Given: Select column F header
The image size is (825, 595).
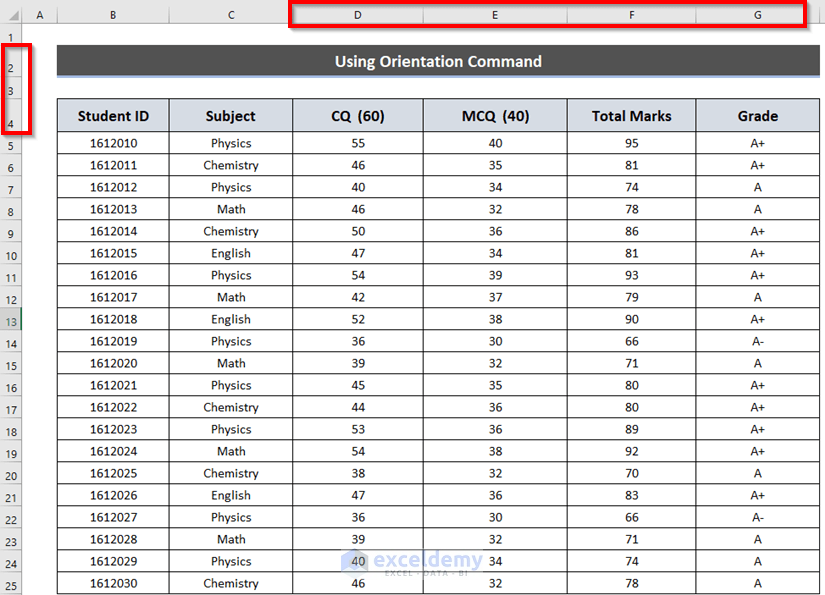Looking at the screenshot, I should coord(631,15).
